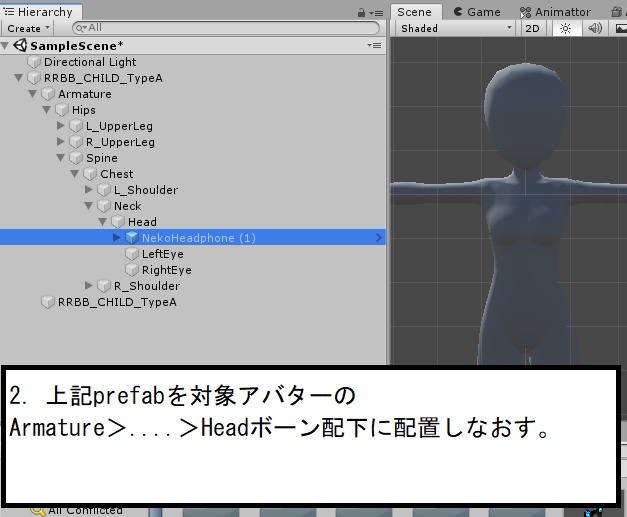
Task: Select the Hips bone
Action: tap(84, 110)
